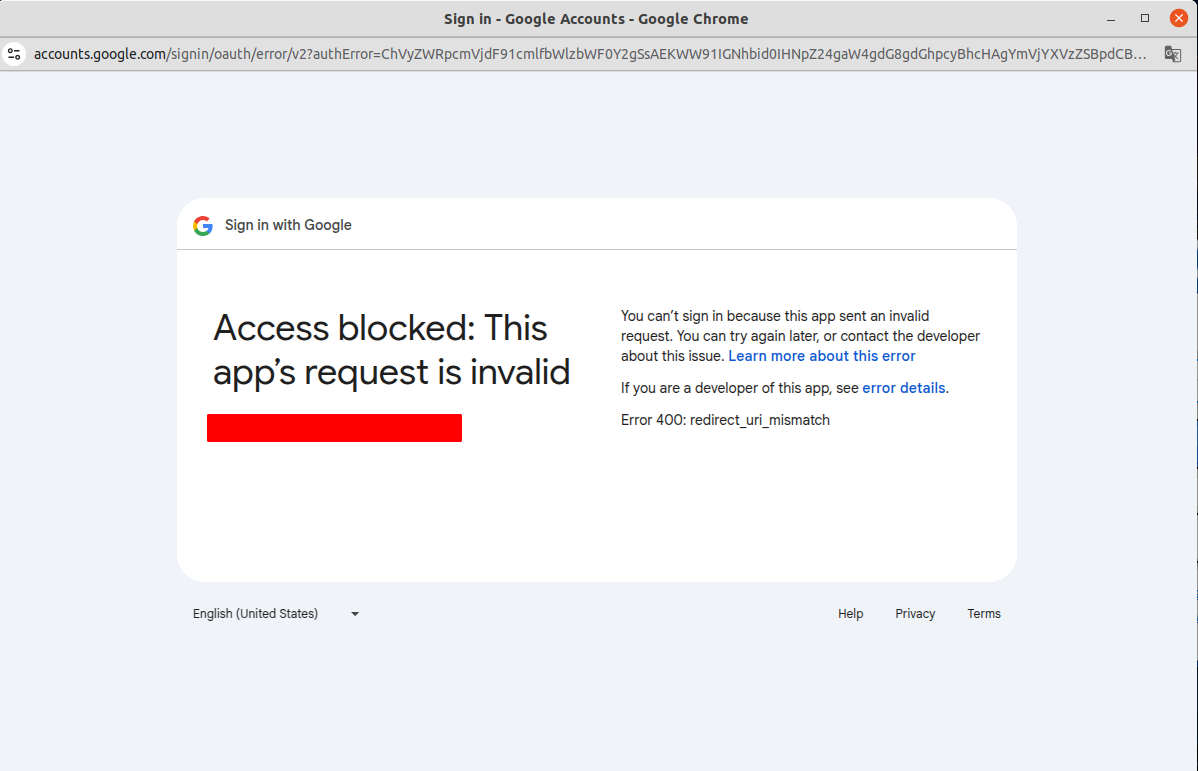Click the Error 400: redirect_uri_mismatch text

pyautogui.click(x=725, y=420)
